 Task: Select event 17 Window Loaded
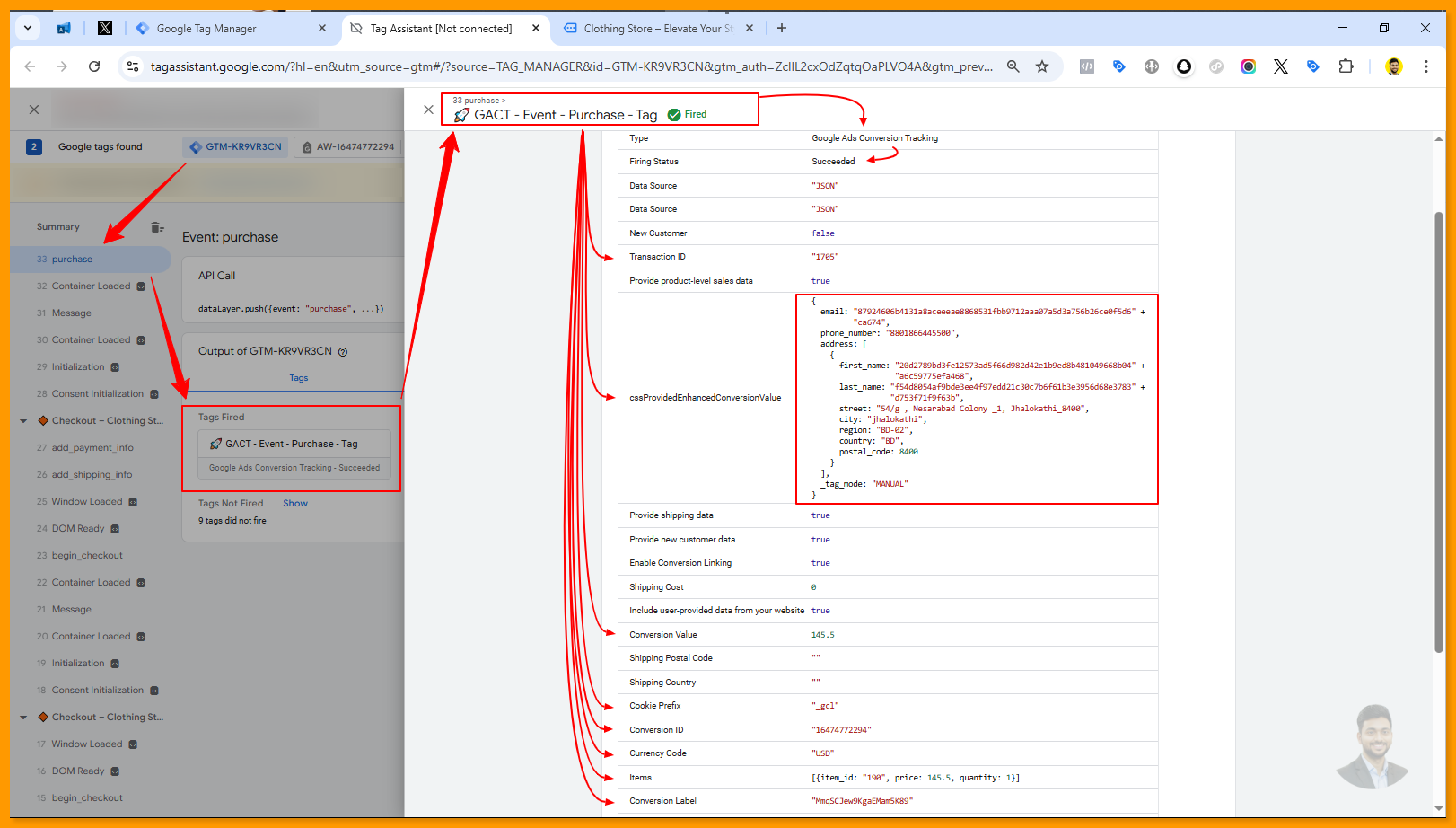click(x=91, y=744)
